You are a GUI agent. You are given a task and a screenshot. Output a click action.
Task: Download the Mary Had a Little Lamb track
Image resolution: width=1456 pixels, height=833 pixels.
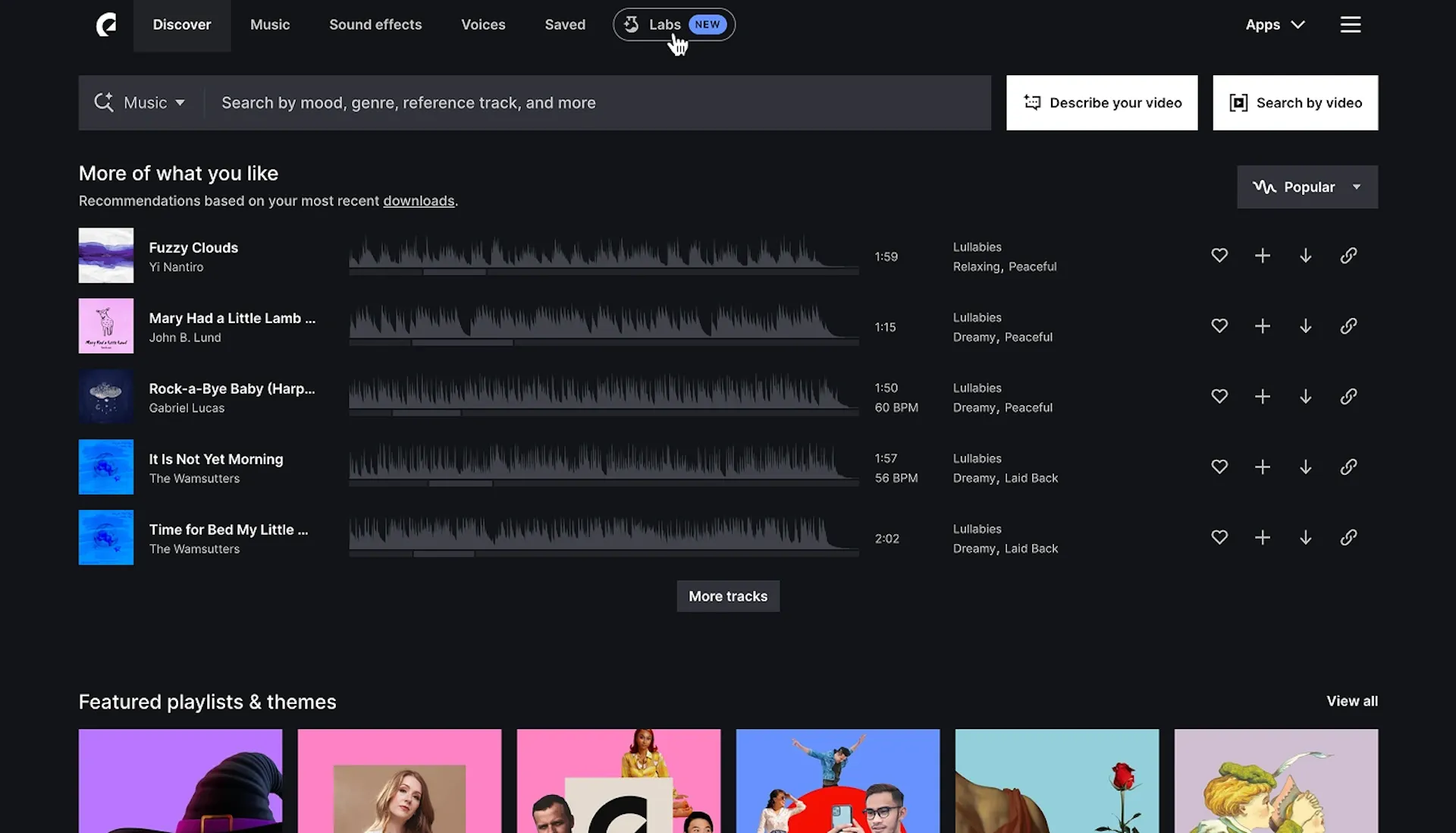(1305, 326)
